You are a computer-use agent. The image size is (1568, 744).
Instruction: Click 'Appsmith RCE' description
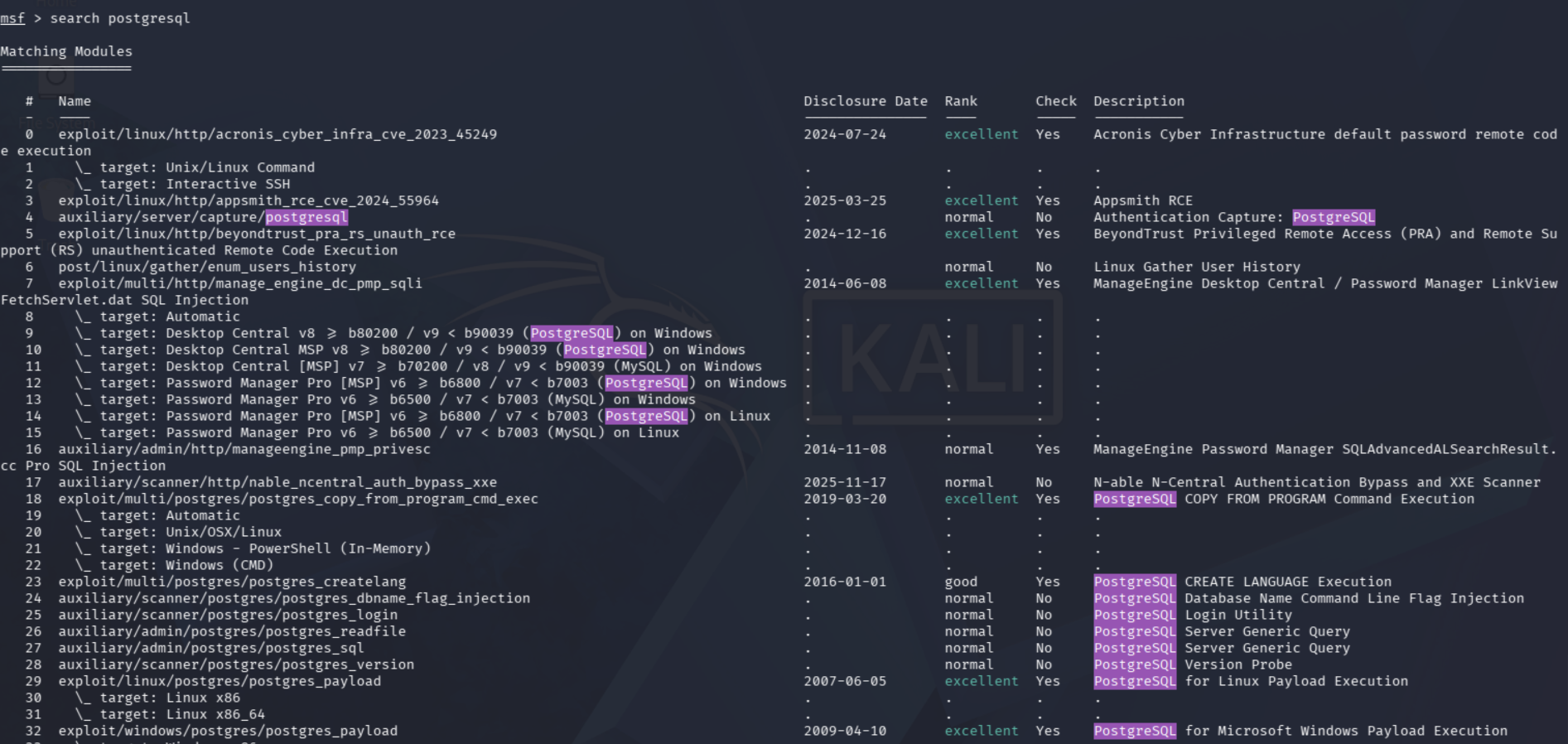[x=1143, y=200]
